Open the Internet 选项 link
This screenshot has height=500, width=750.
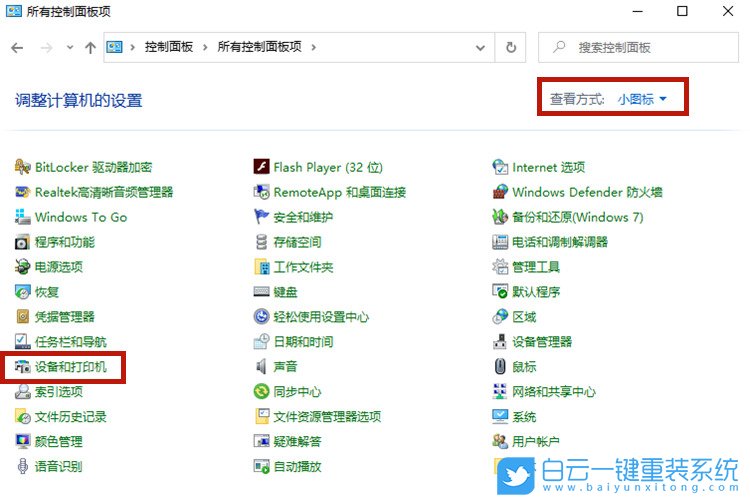[x=548, y=167]
